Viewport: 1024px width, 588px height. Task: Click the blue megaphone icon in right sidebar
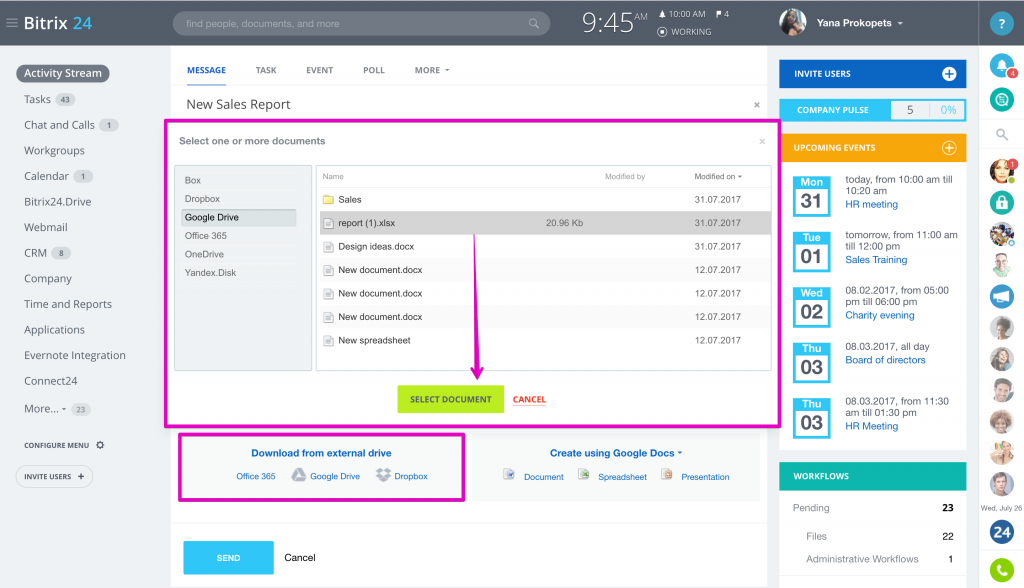(1002, 297)
